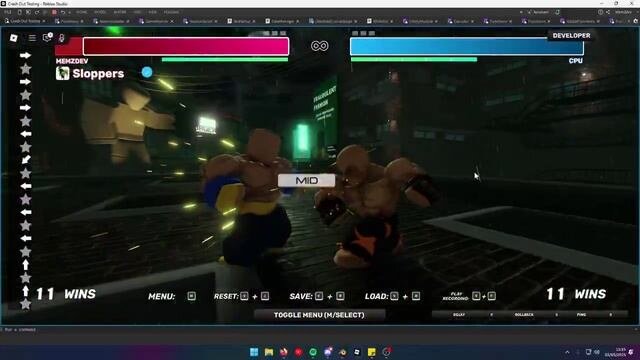Click the yellow Sticky Notes taskbar icon

pyautogui.click(x=371, y=352)
